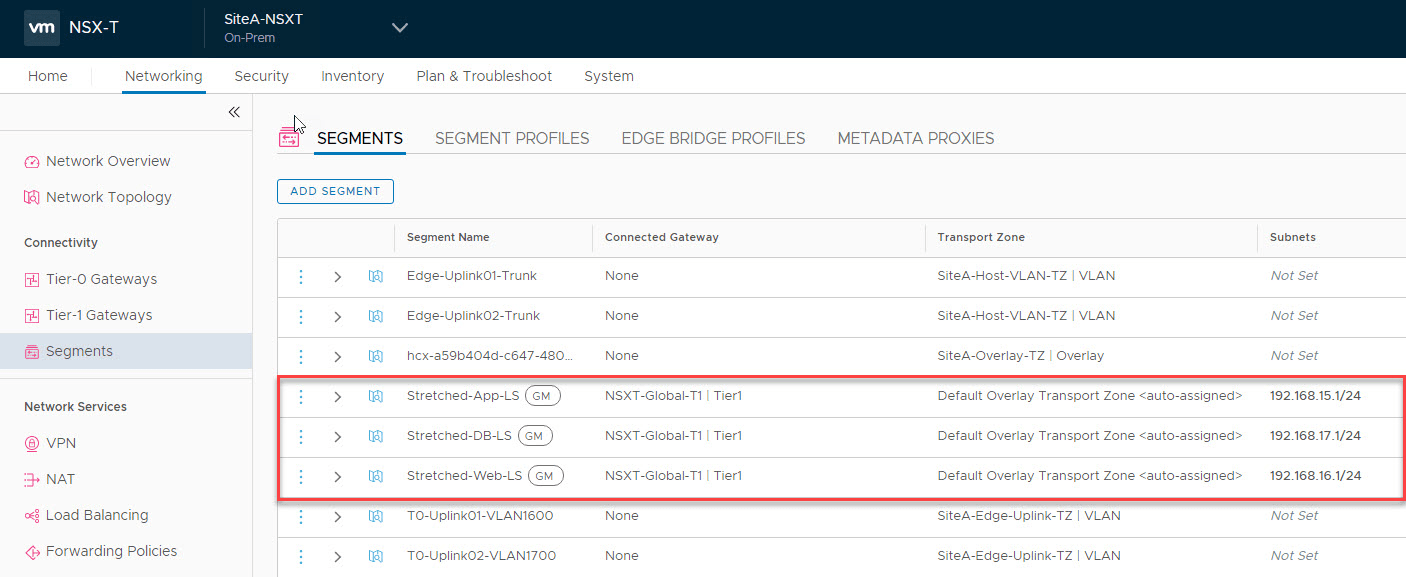Click the Segments sidebar icon
The width and height of the screenshot is (1406, 577).
(32, 352)
